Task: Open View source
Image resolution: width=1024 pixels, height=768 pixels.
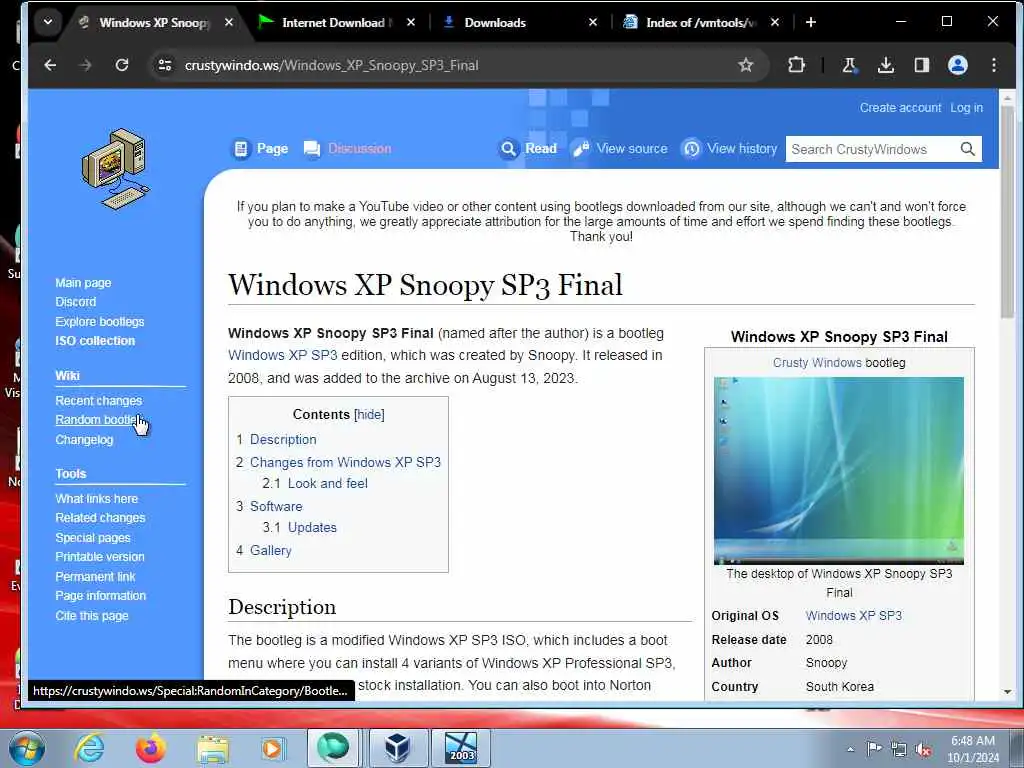Action: (619, 149)
